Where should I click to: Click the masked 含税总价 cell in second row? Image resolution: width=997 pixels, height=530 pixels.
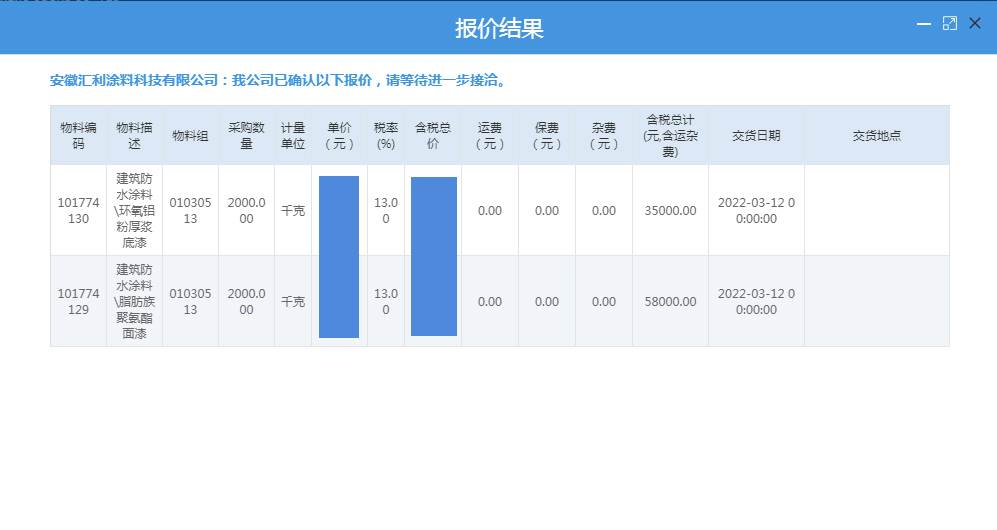point(433,300)
